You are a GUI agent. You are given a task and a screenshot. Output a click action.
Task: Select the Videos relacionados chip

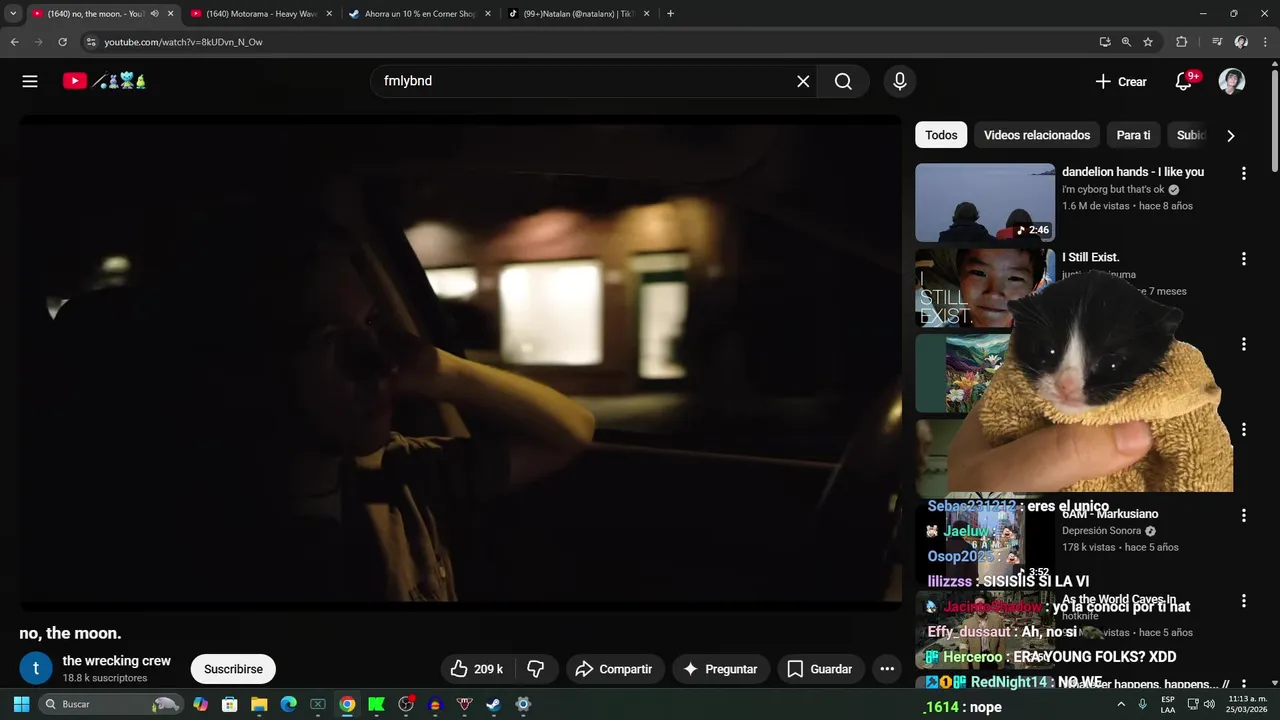1037,135
